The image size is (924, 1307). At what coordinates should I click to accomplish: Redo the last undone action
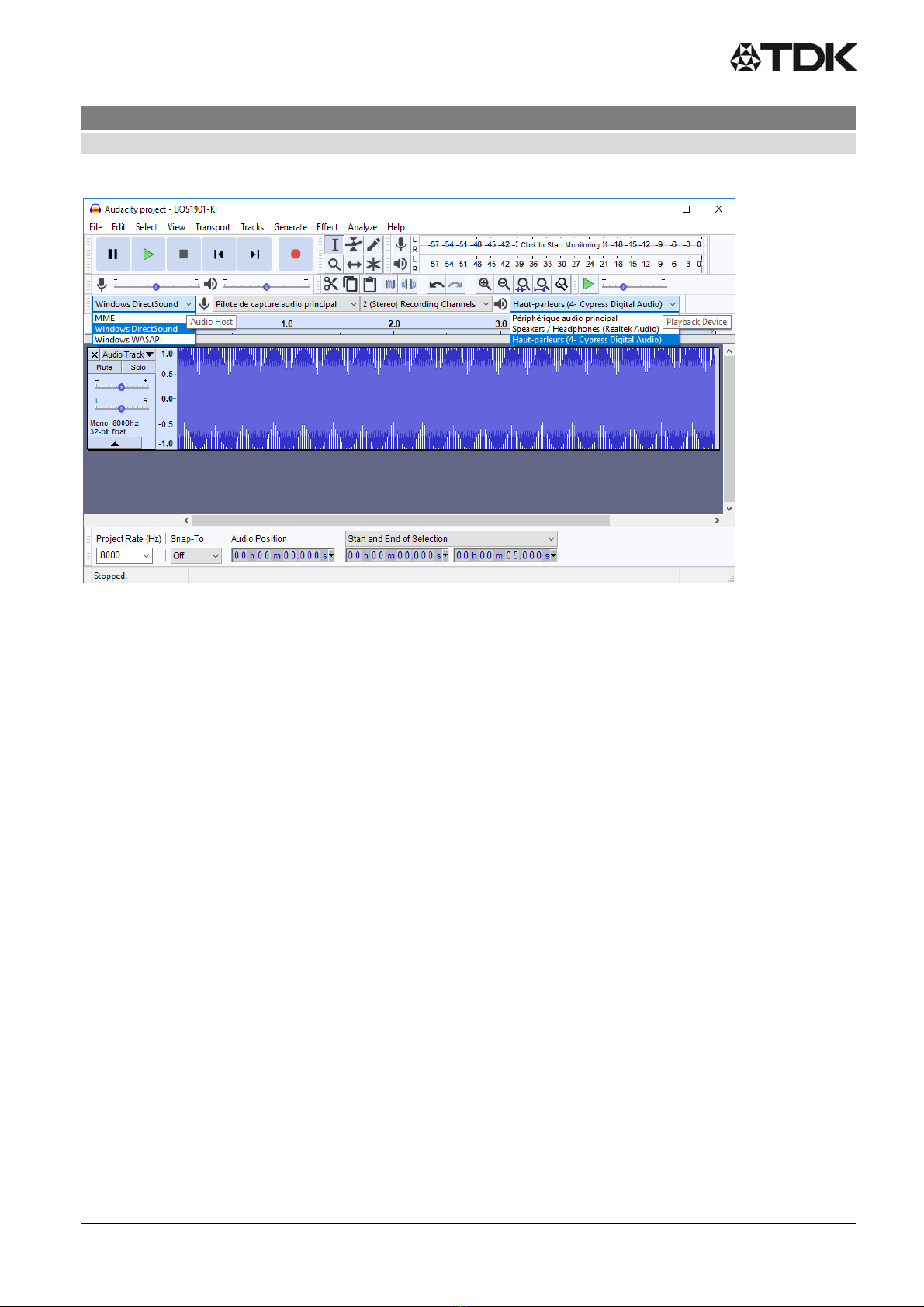point(455,284)
